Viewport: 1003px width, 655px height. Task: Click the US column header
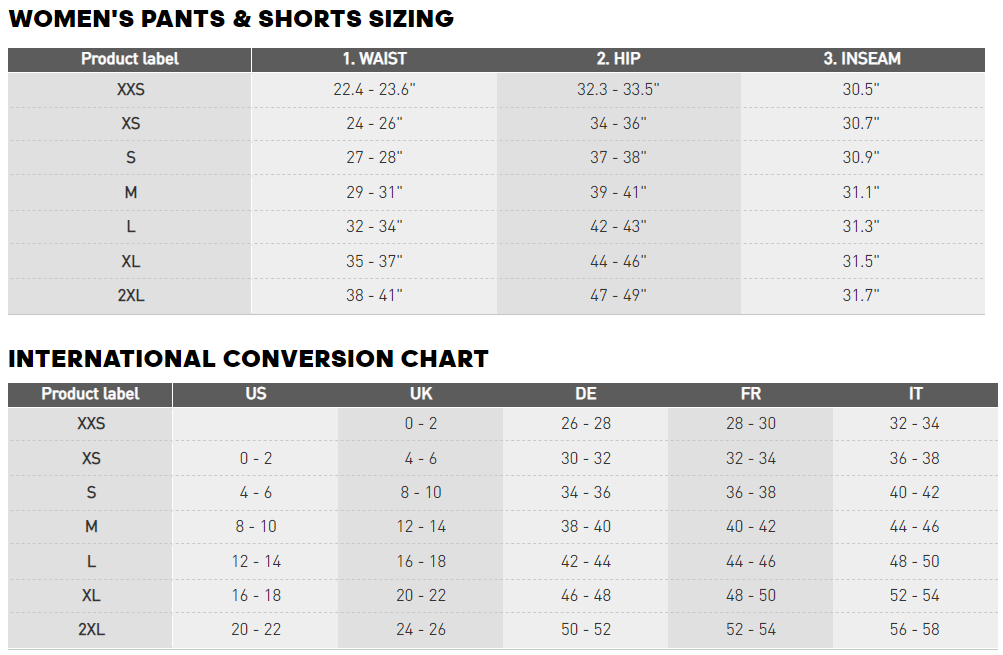[256, 394]
